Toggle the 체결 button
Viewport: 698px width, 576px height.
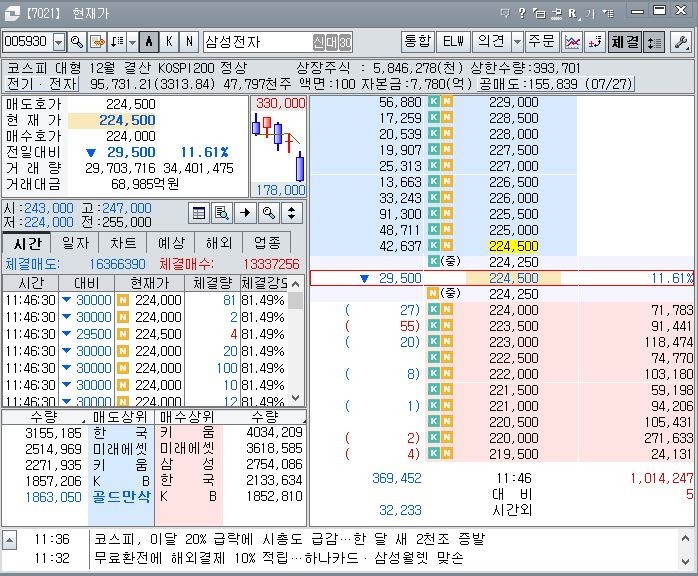pyautogui.click(x=625, y=42)
